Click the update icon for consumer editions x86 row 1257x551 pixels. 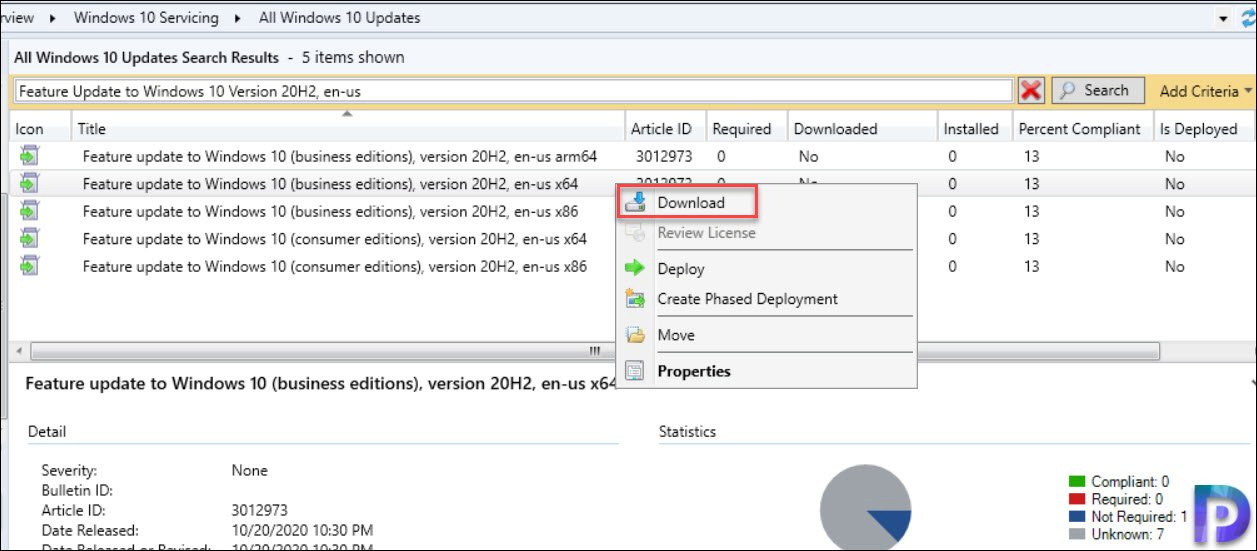pos(29,266)
